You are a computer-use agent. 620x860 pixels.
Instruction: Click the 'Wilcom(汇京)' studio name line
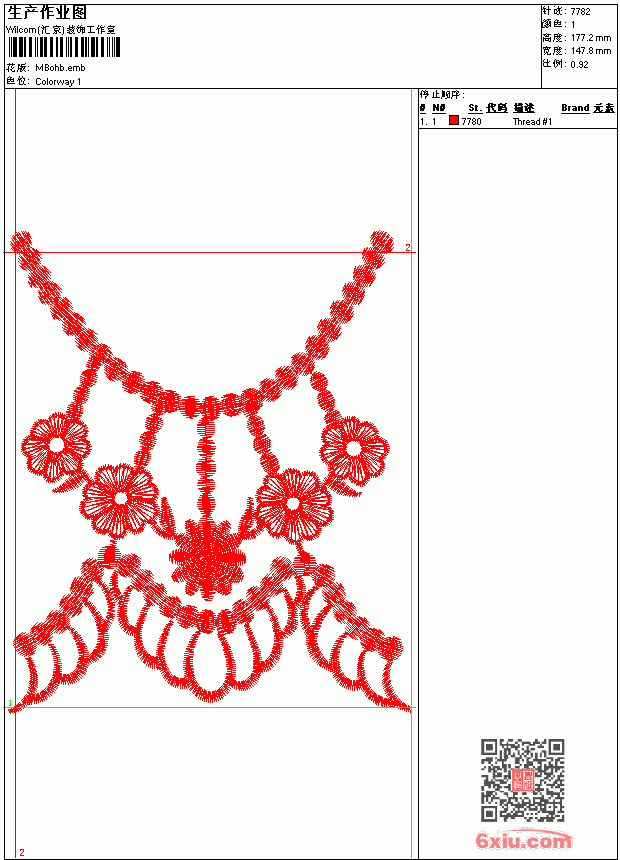pos(61,30)
